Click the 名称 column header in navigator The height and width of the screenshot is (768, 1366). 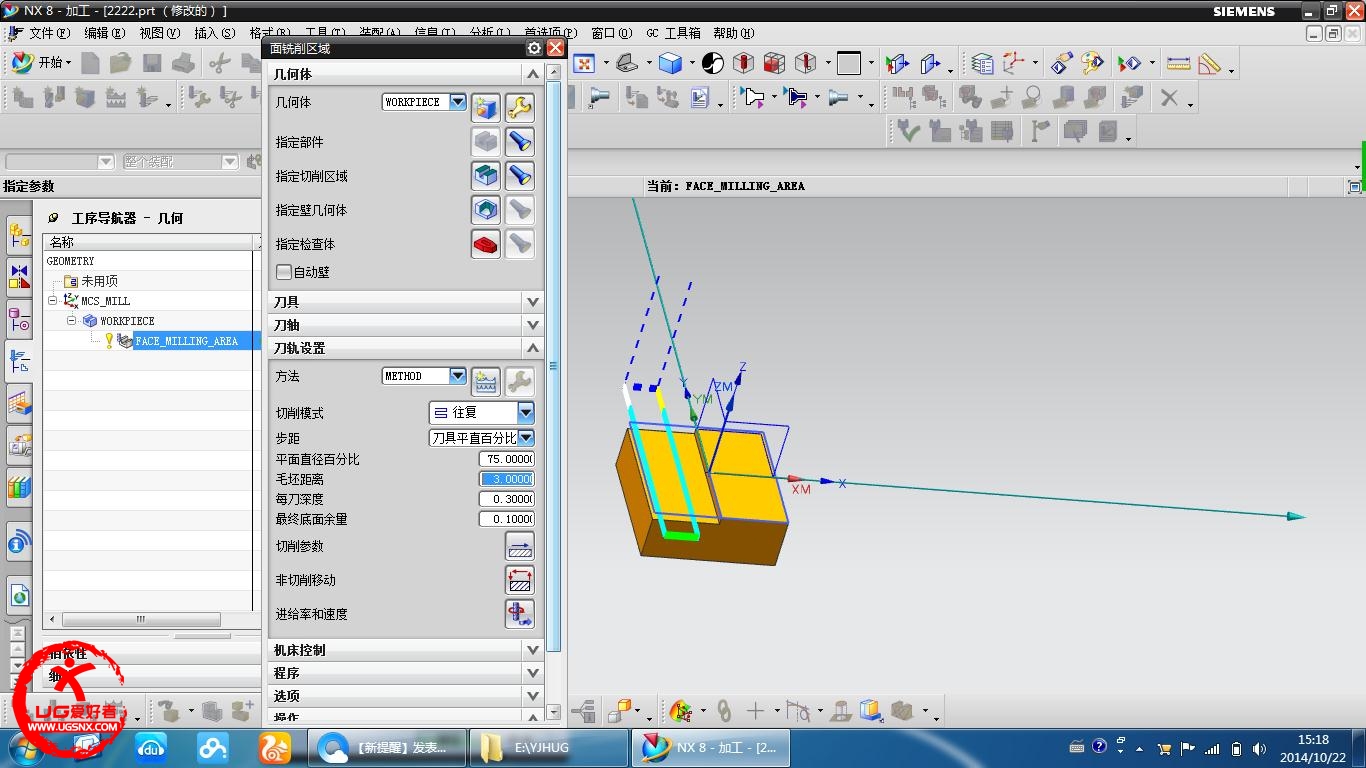[150, 242]
